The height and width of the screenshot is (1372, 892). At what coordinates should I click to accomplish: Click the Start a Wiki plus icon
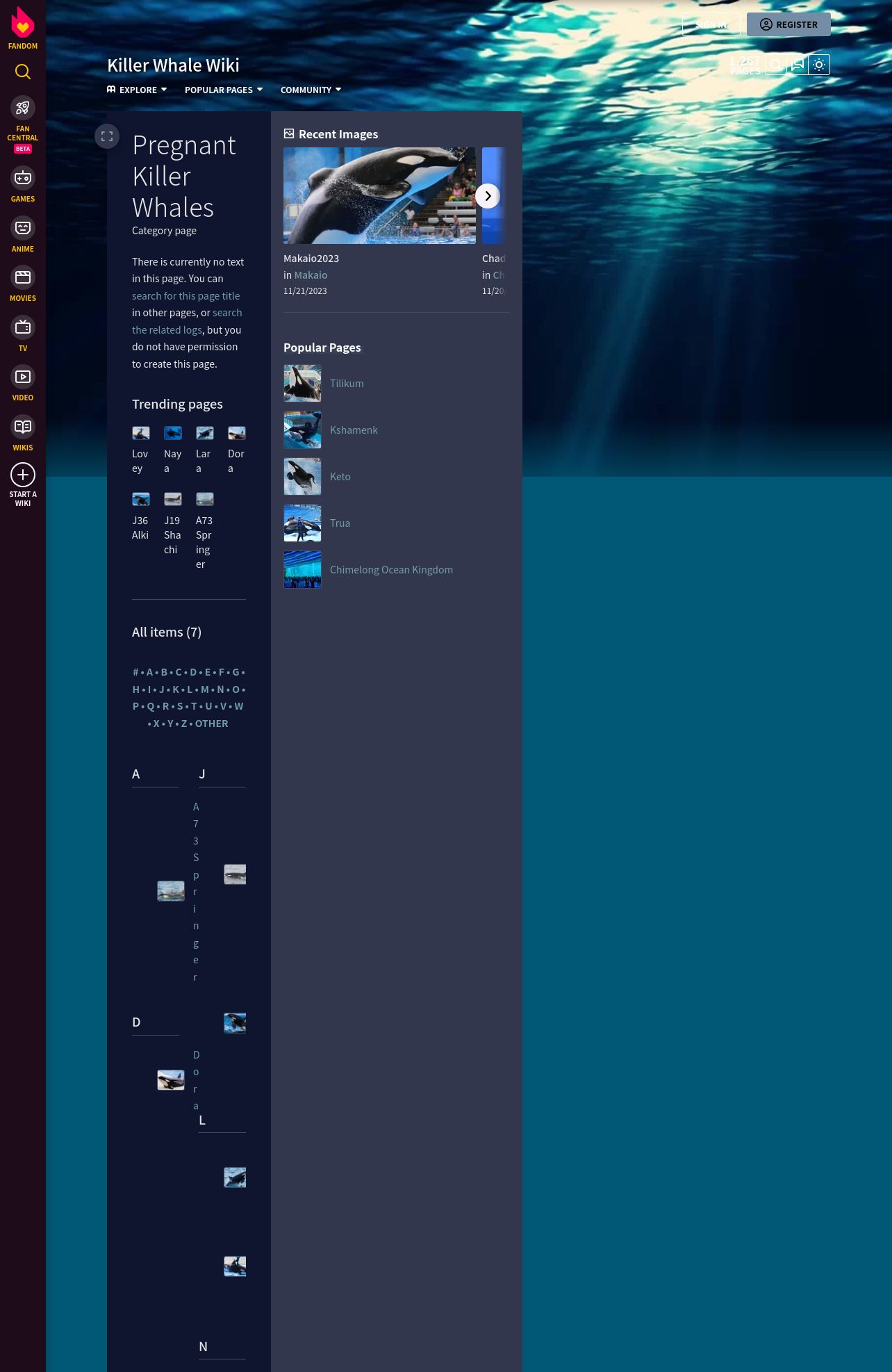tap(23, 475)
